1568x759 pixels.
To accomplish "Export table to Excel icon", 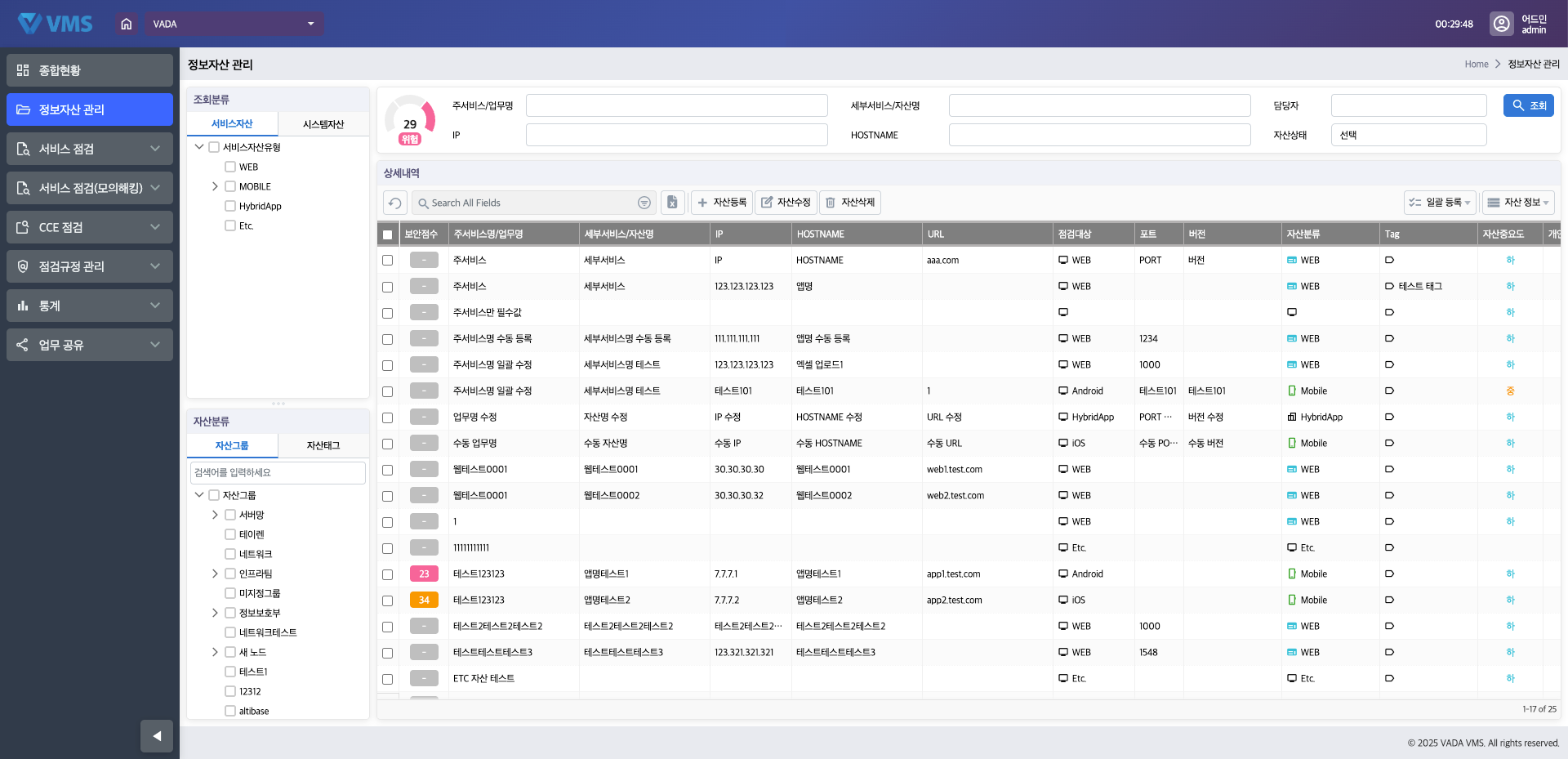I will 672,203.
